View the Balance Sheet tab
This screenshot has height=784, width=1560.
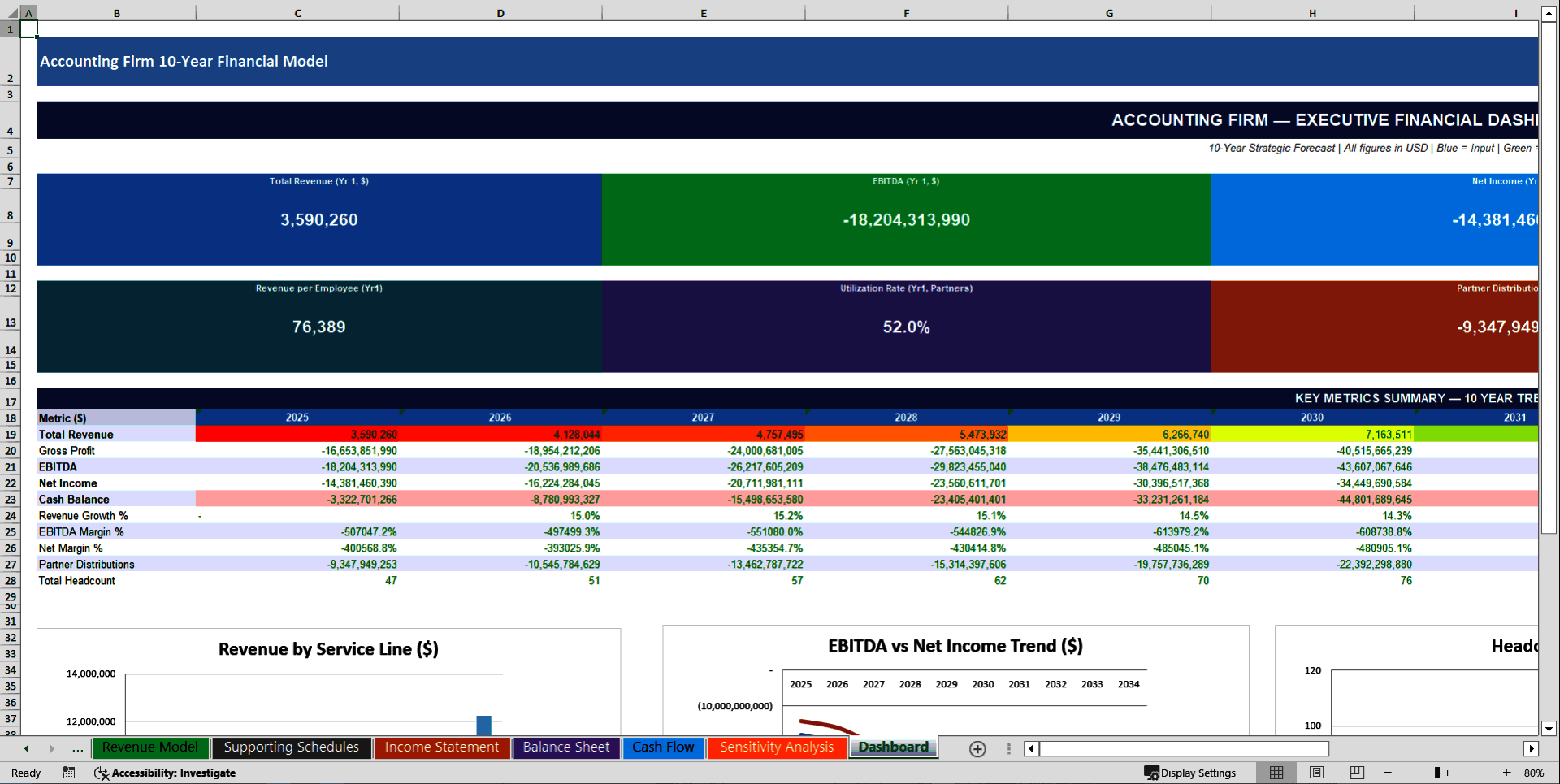[566, 747]
